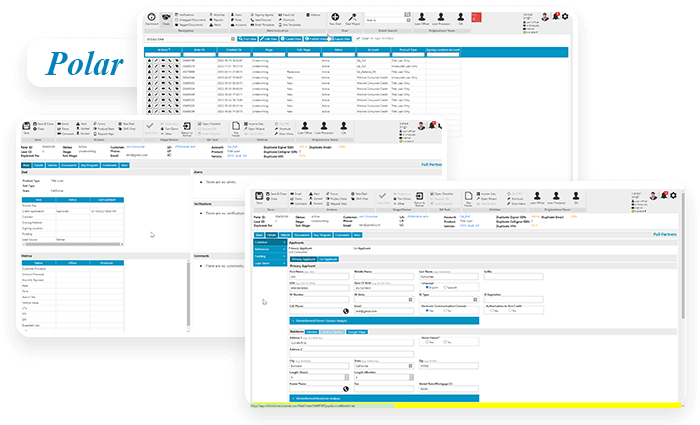Click the First Name input field

coord(309,275)
